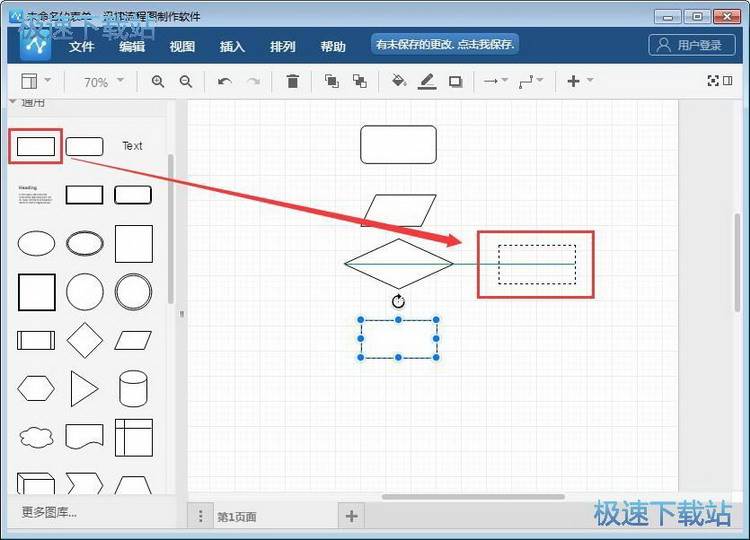
Task: Switch to the 第1页面 tab
Action: [x=237, y=517]
